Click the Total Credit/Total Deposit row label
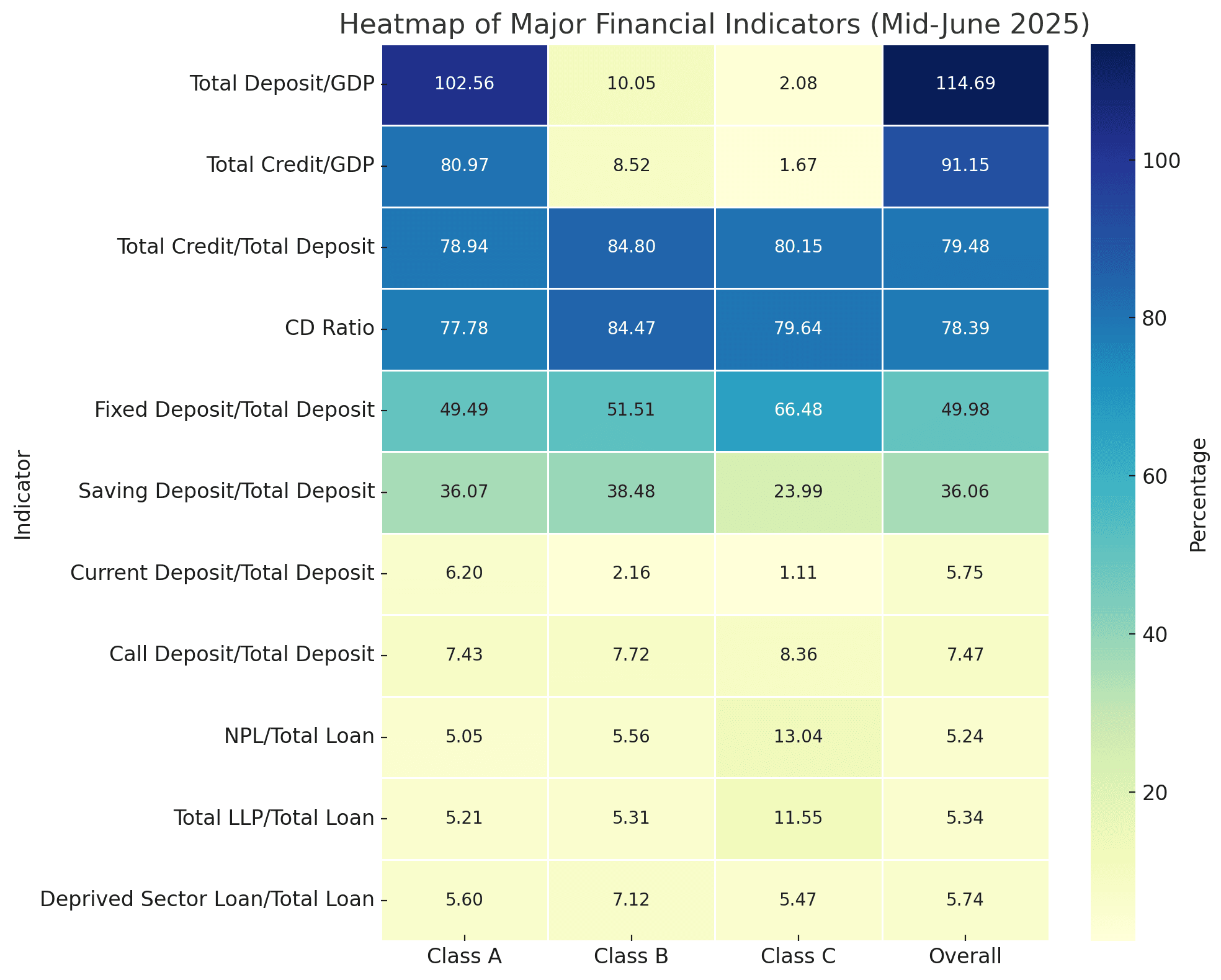Viewport: 1221px width, 980px height. pyautogui.click(x=246, y=247)
